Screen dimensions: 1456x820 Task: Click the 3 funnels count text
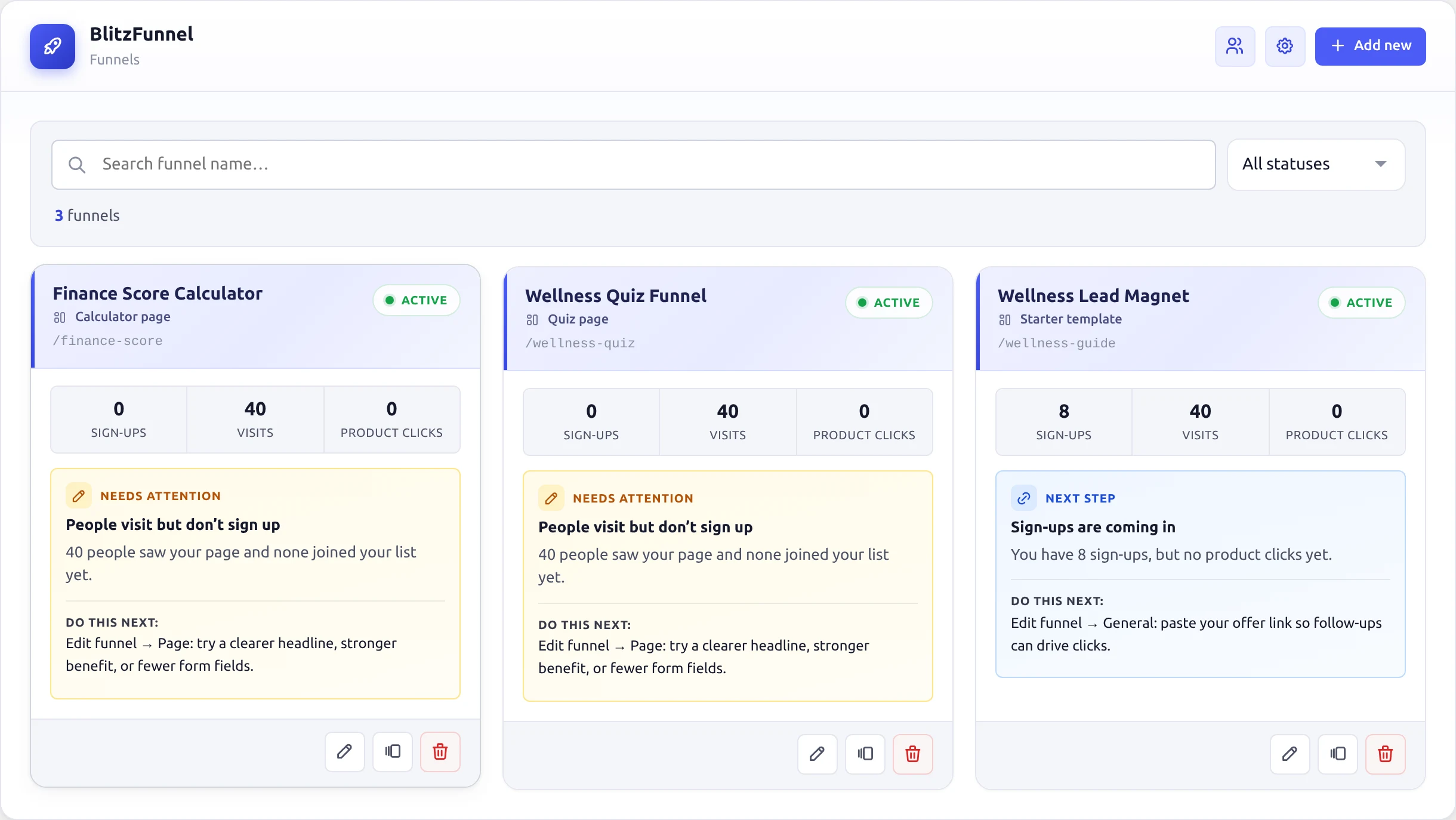click(x=87, y=215)
